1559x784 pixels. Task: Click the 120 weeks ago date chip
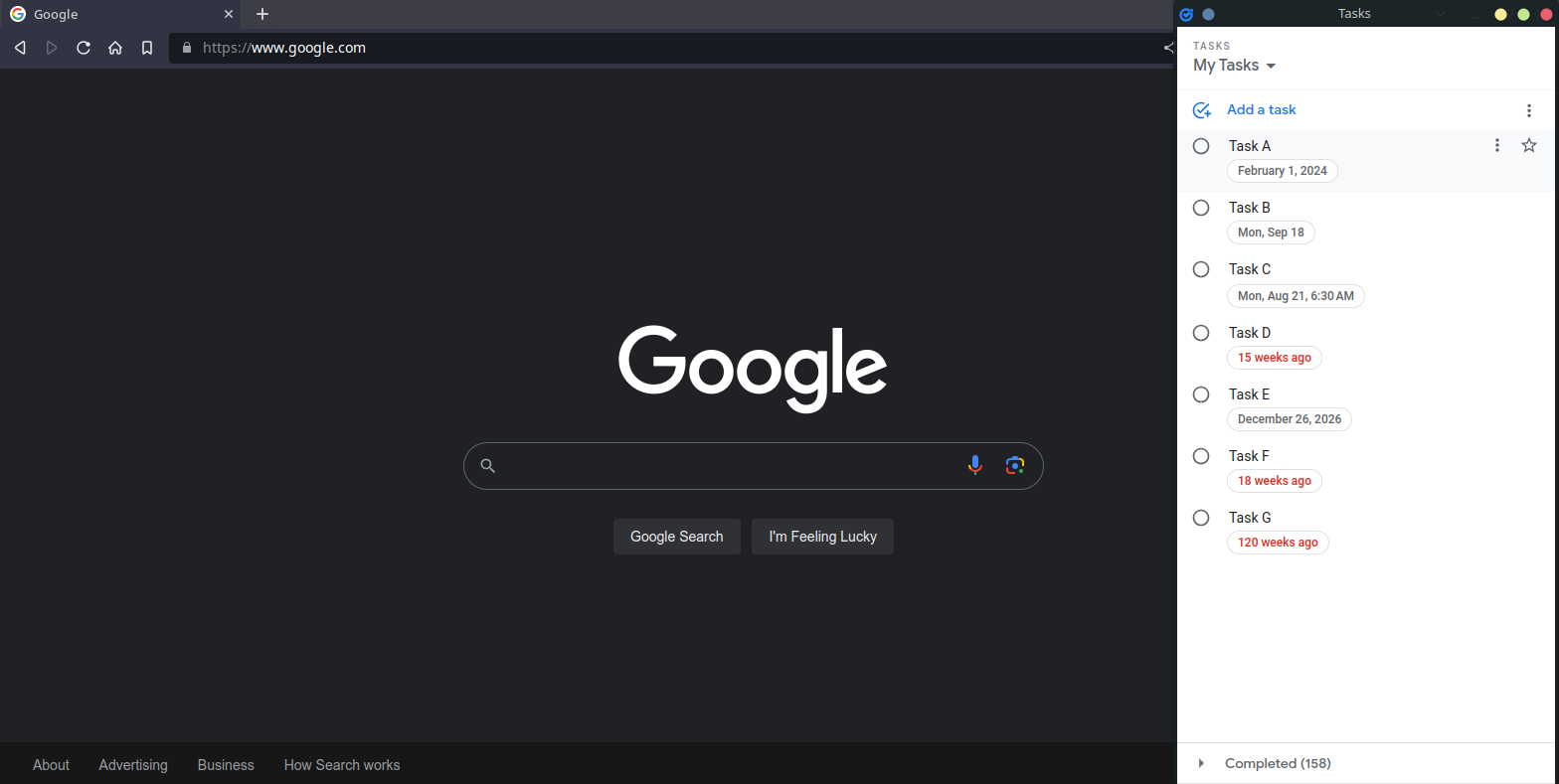coord(1278,543)
